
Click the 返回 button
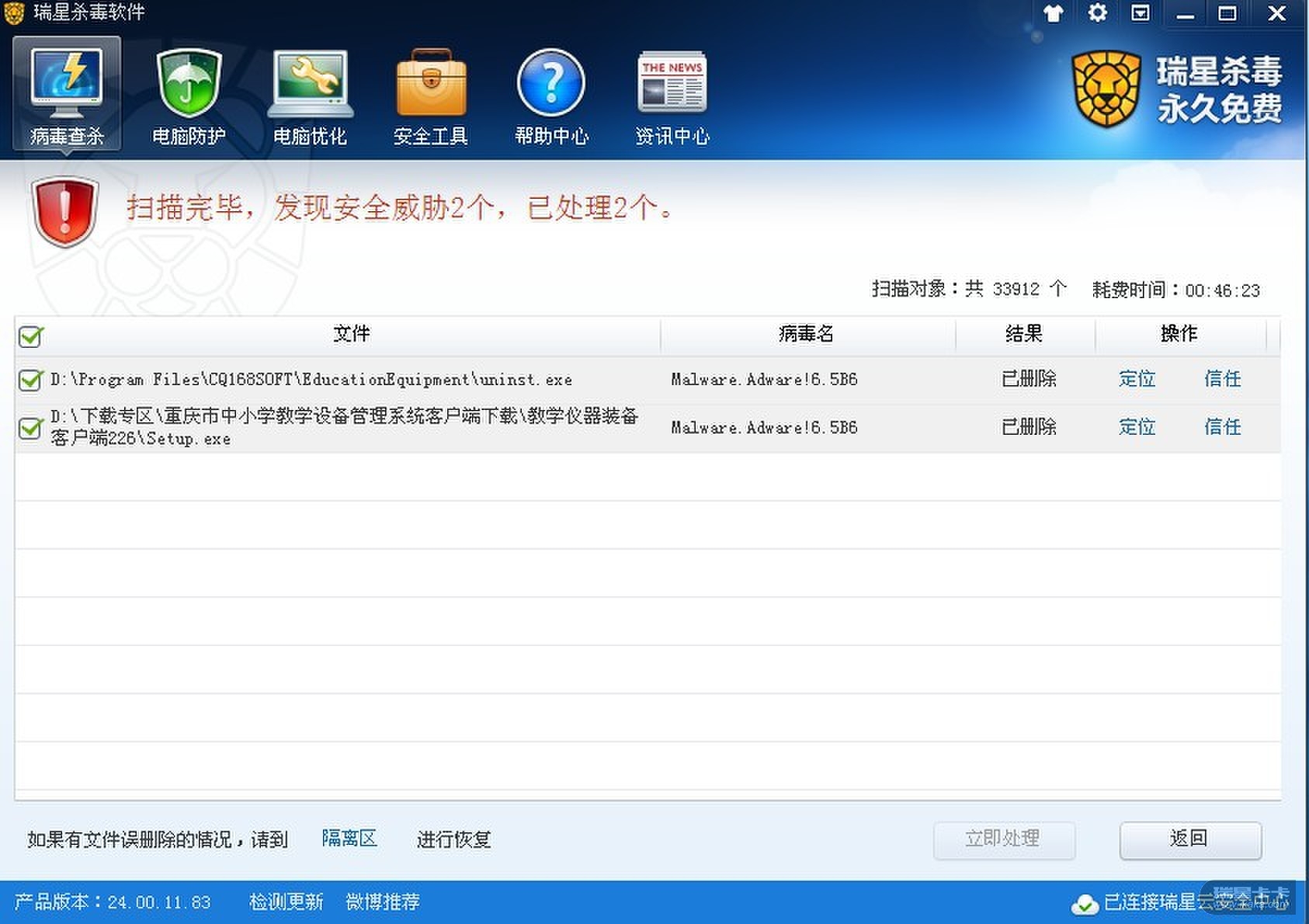[1190, 839]
